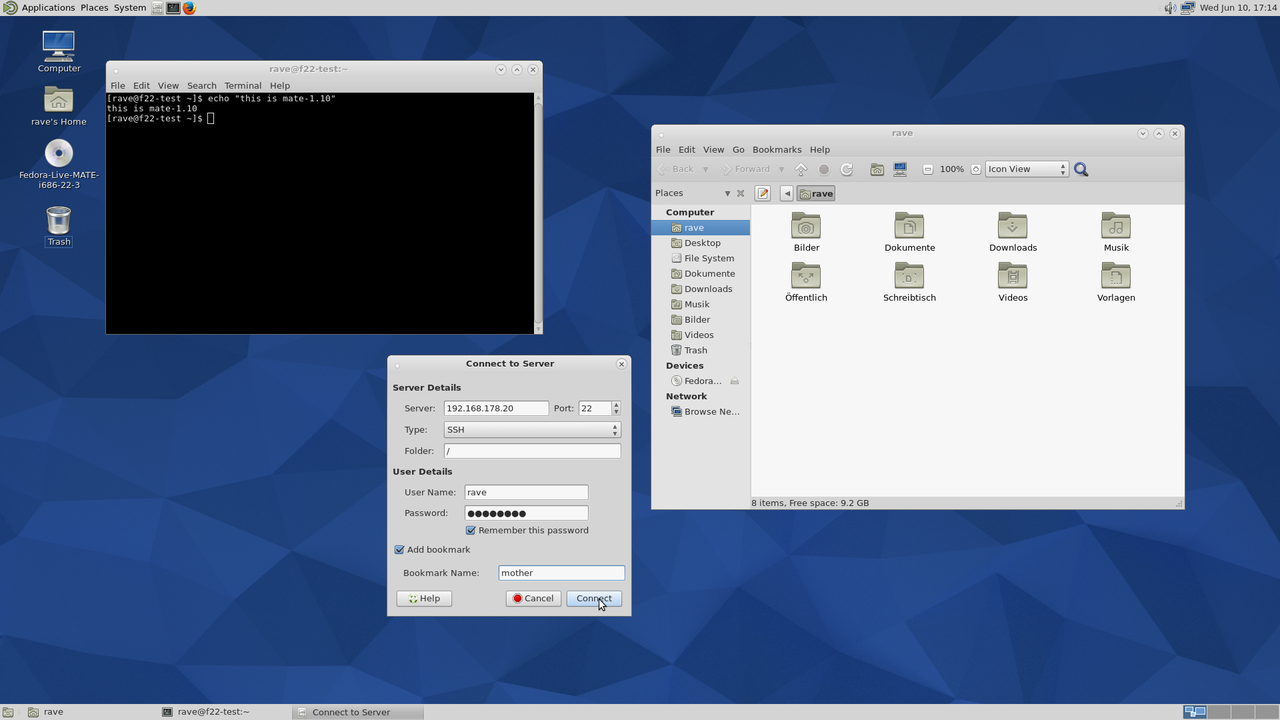Image resolution: width=1280 pixels, height=720 pixels.
Task: Click the reload icon in file manager toolbar
Action: click(x=847, y=170)
